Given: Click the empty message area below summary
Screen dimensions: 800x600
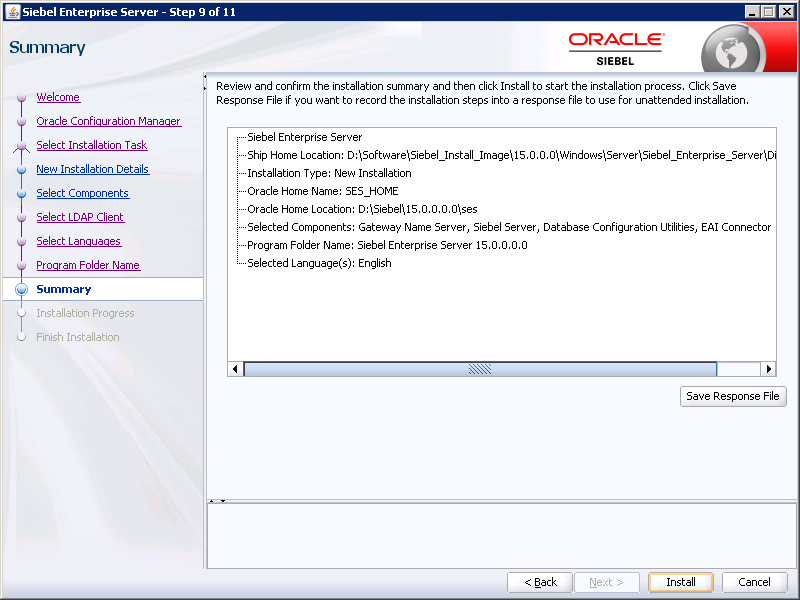Looking at the screenshot, I should click(502, 536).
